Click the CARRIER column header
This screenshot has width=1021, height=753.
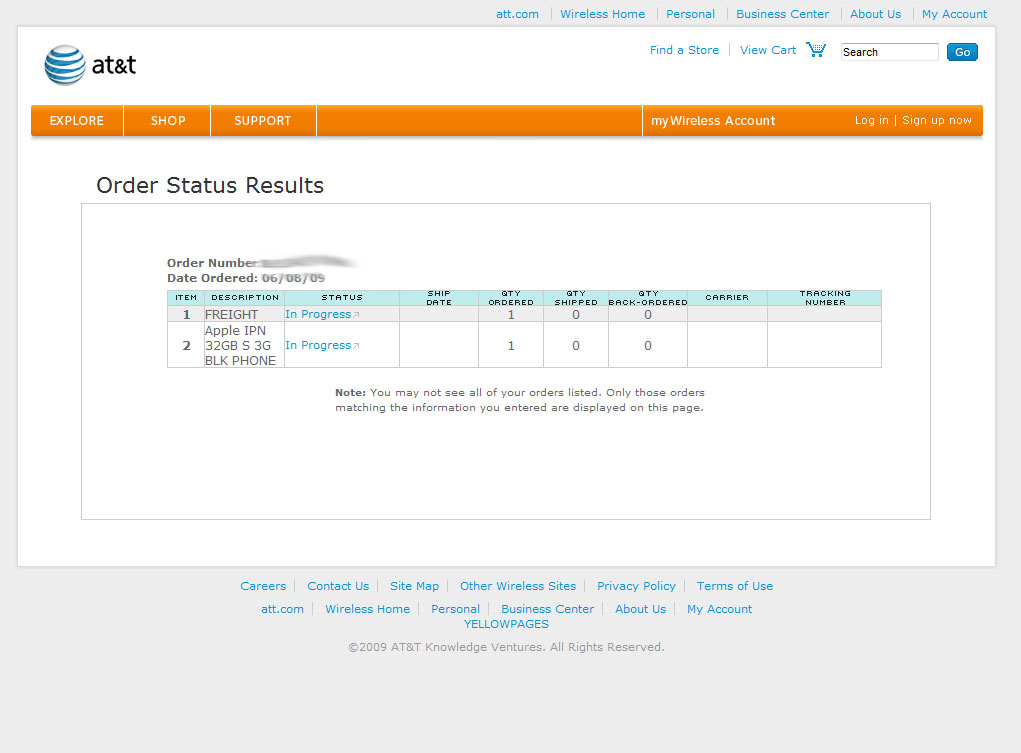tap(727, 298)
